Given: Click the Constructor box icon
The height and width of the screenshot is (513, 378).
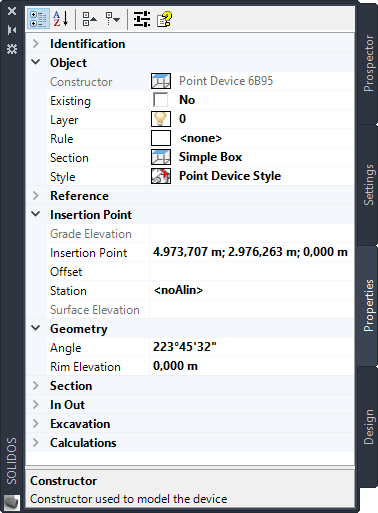Looking at the screenshot, I should (x=161, y=81).
